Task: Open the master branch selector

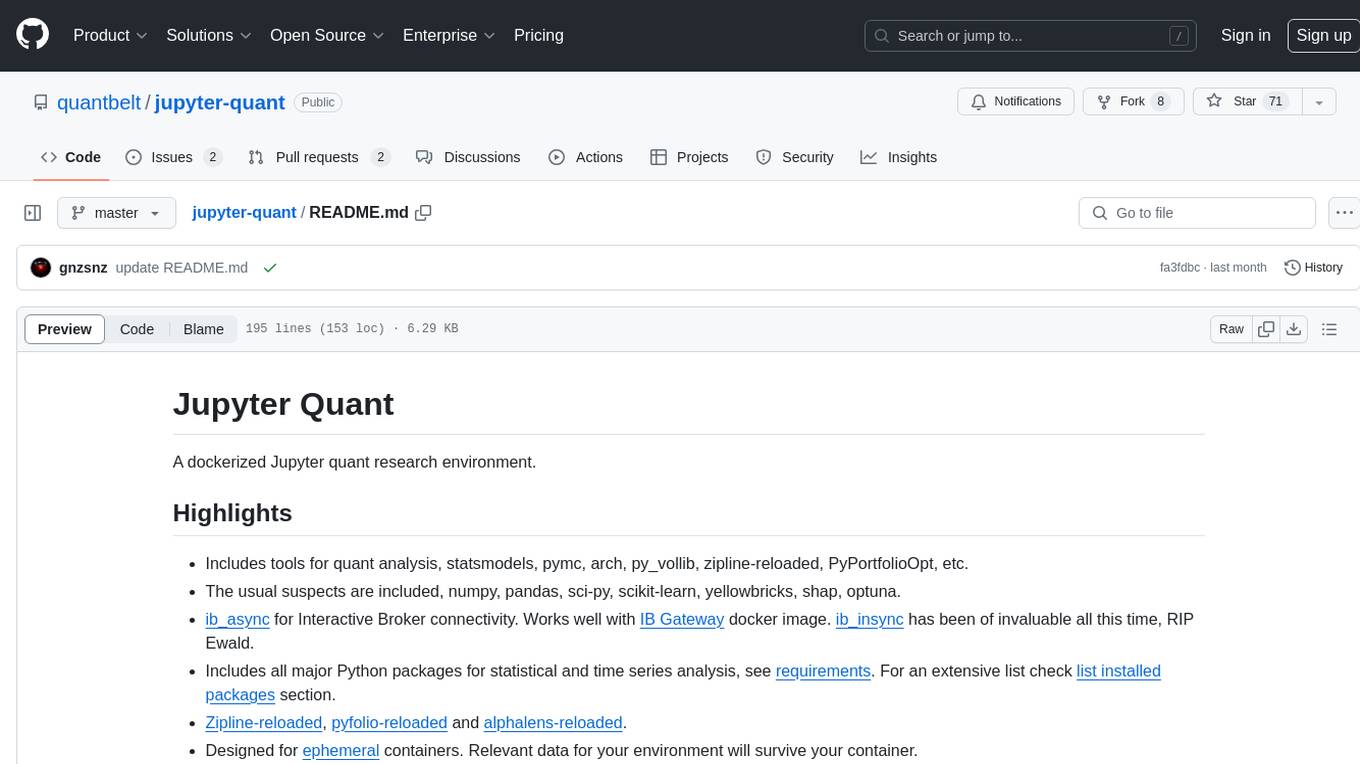Action: point(116,213)
